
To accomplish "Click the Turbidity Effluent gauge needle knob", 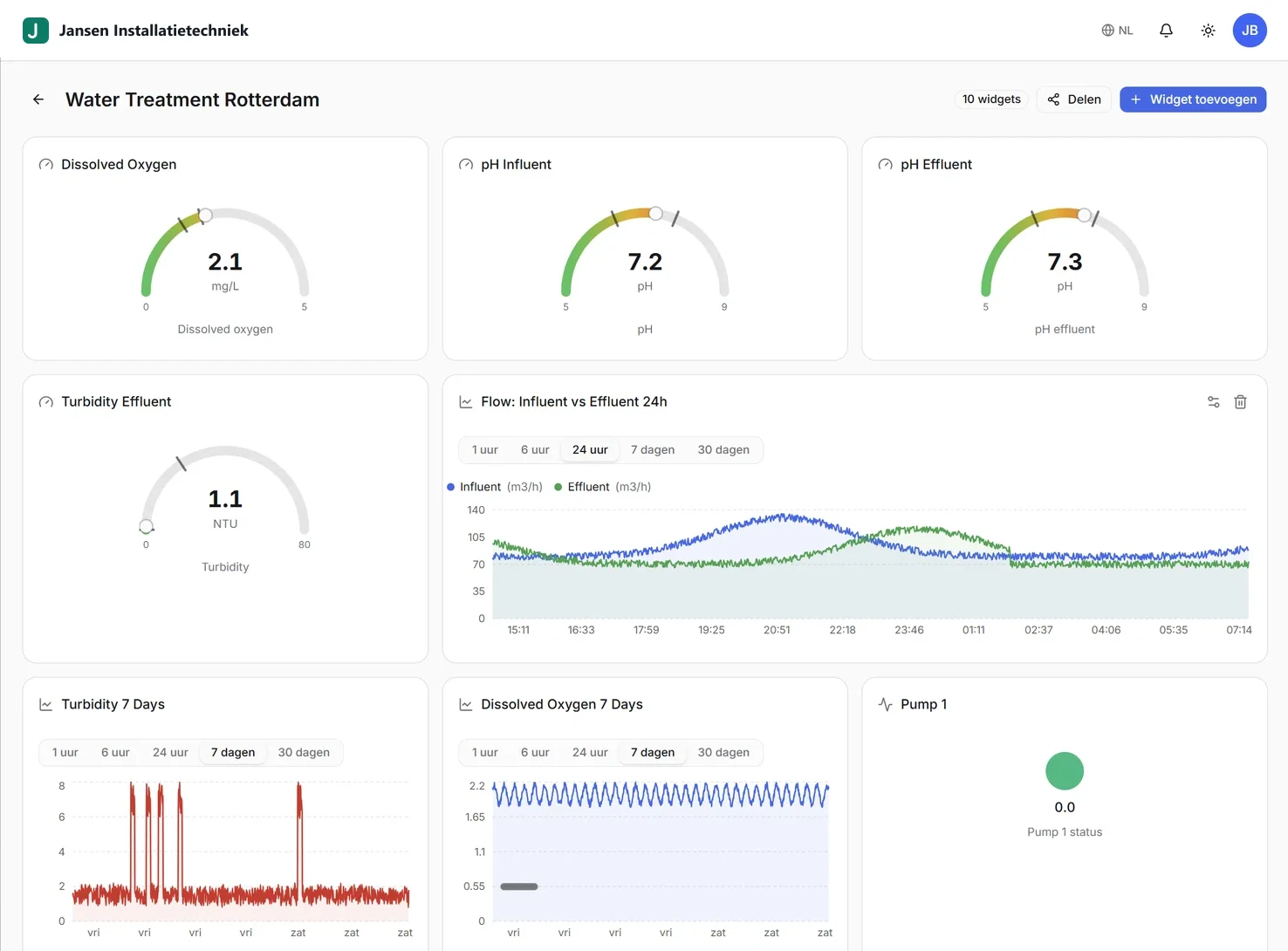I will click(x=147, y=526).
